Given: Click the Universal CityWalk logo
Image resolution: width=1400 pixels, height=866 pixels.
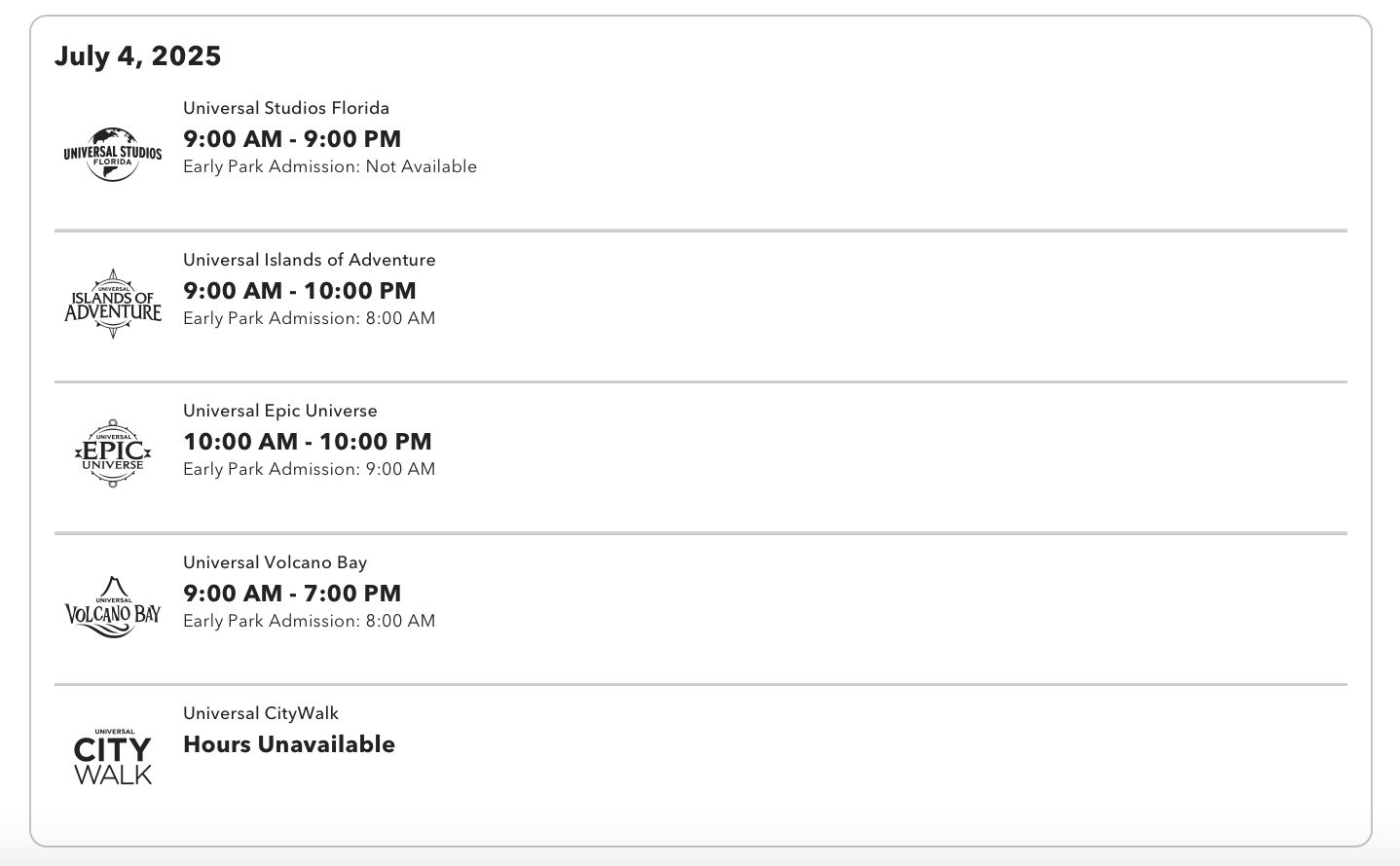Looking at the screenshot, I should (113, 756).
